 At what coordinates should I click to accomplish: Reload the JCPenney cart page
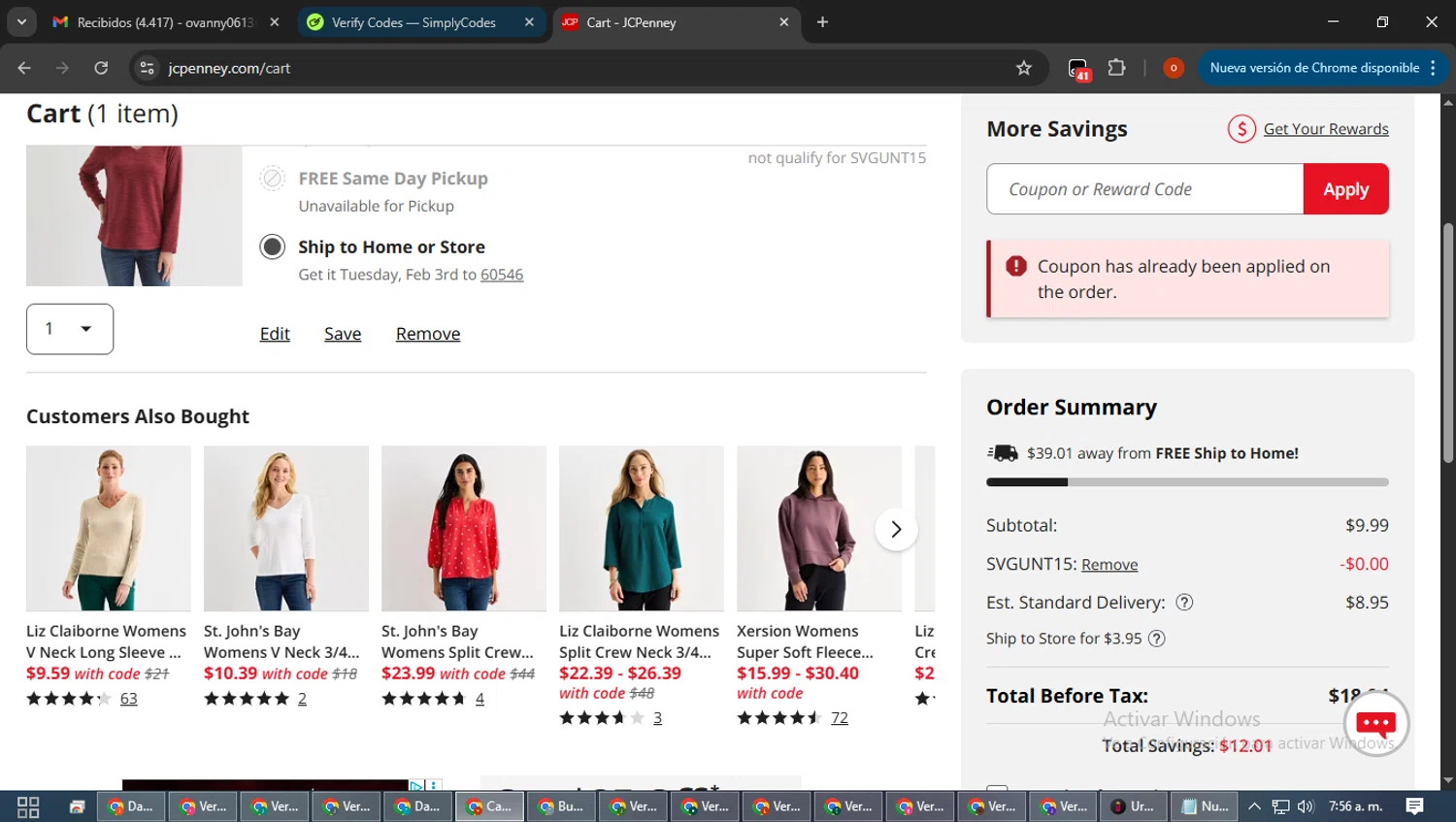coord(101,68)
